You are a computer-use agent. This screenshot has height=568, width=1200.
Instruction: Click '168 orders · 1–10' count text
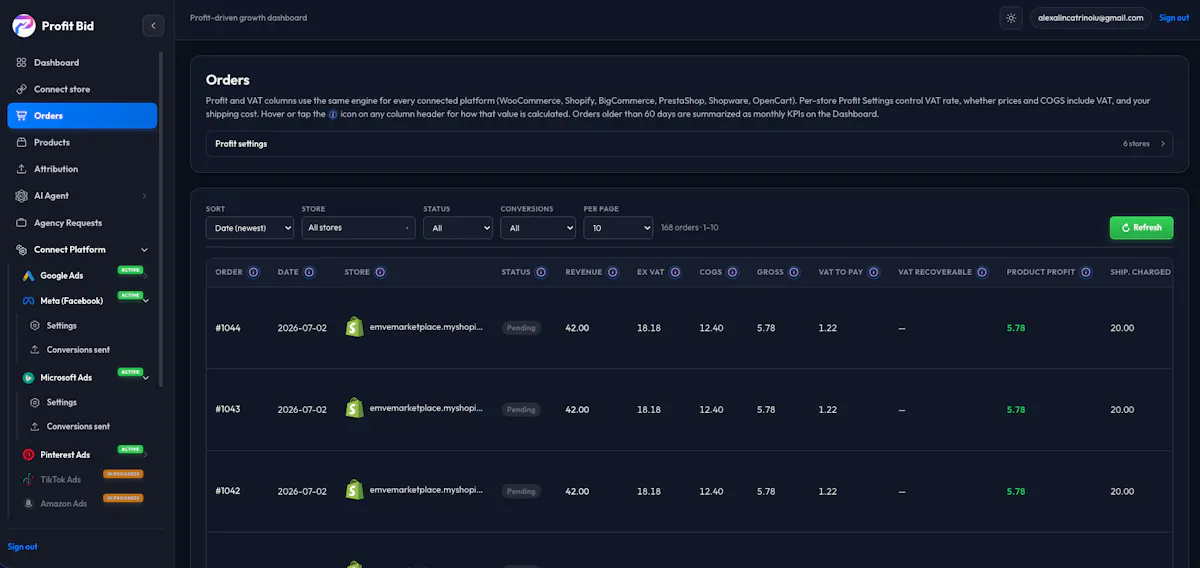coord(690,228)
